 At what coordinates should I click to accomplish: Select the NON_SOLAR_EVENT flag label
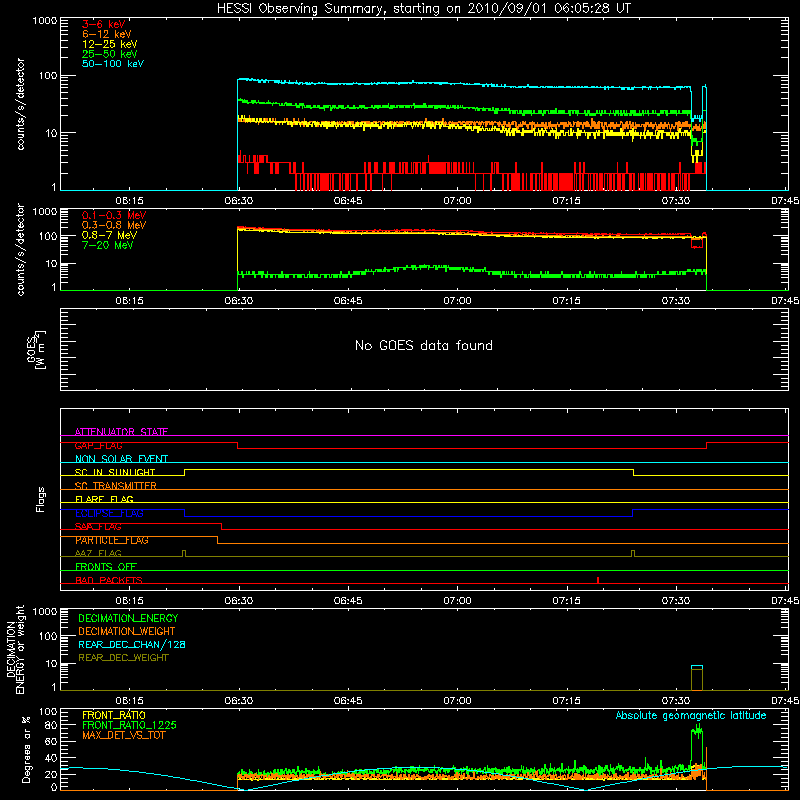click(x=121, y=459)
